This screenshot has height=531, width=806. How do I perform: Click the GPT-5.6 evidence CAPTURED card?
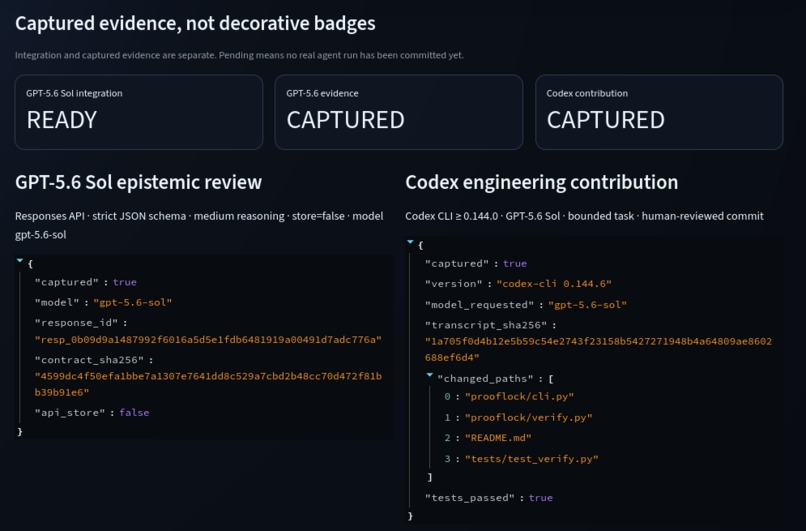point(399,112)
